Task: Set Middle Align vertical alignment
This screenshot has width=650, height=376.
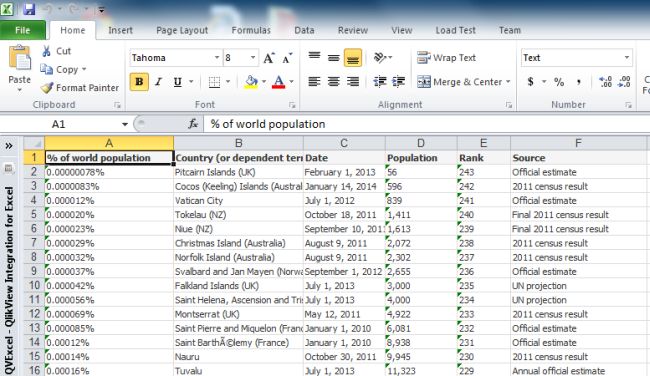Action: 333,57
